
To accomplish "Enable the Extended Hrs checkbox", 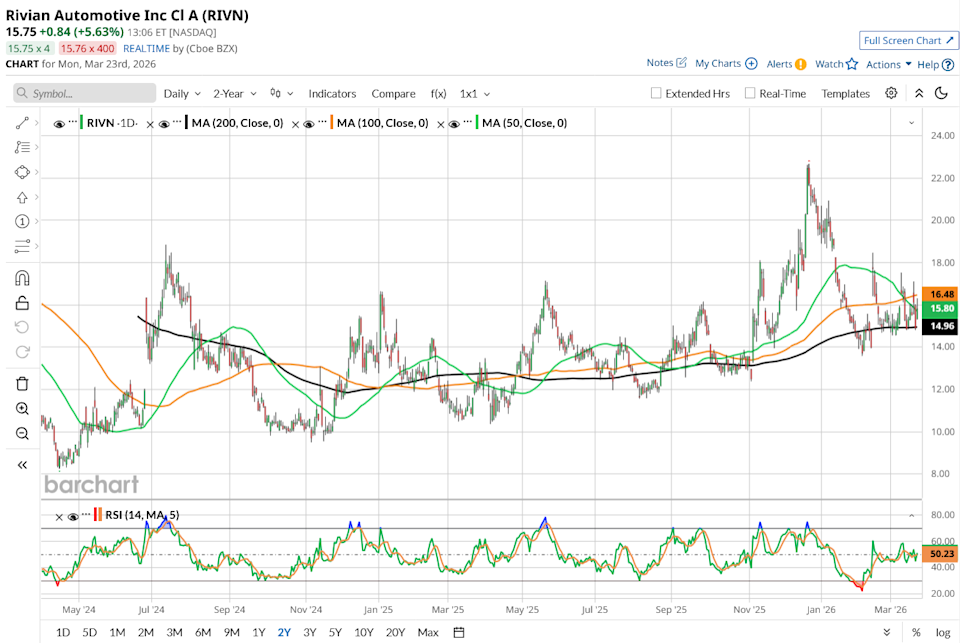I will pyautogui.click(x=656, y=93).
